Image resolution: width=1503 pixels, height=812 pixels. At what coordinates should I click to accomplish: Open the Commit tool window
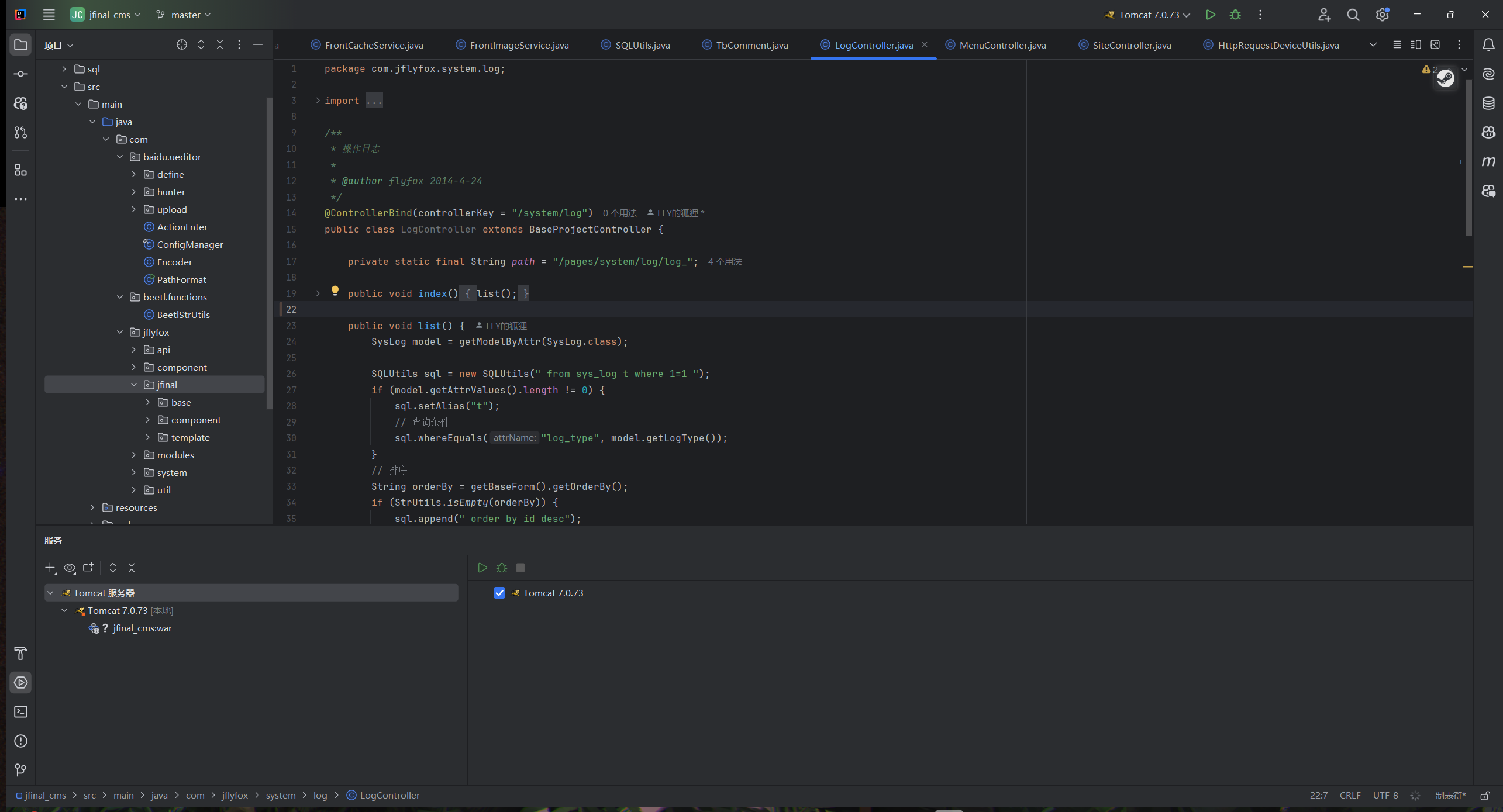[x=20, y=74]
